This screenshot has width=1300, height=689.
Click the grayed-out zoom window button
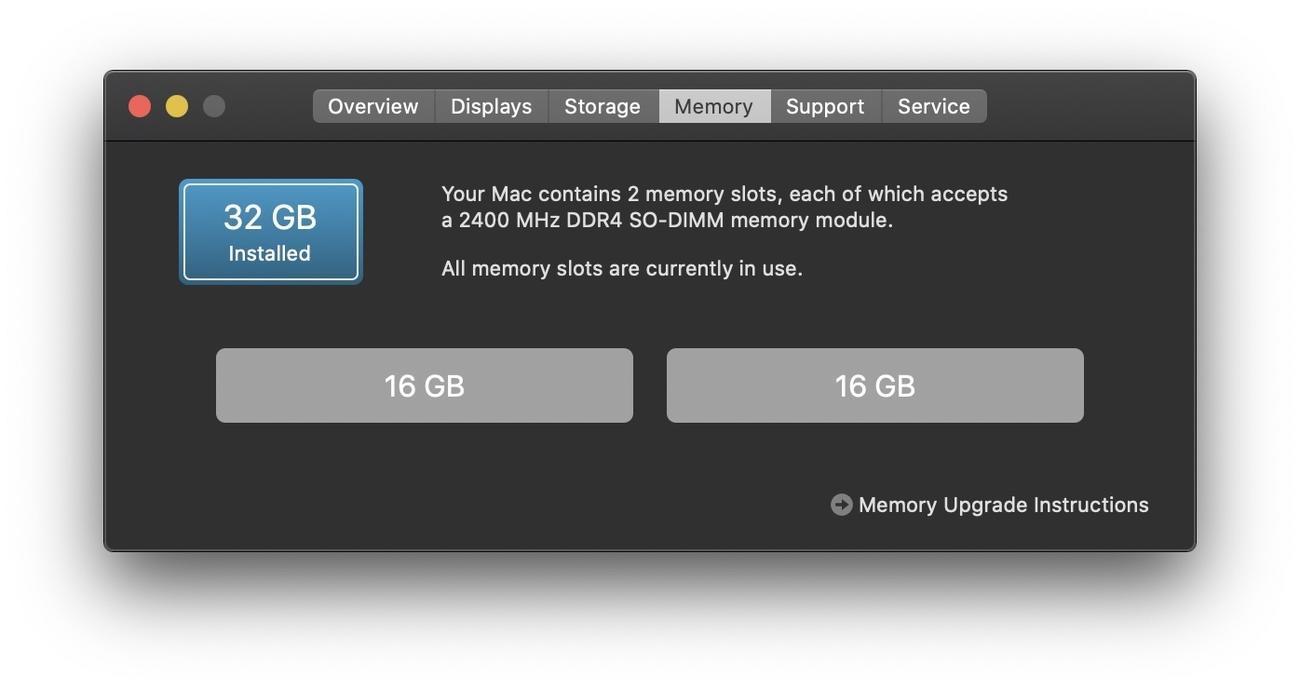point(214,106)
